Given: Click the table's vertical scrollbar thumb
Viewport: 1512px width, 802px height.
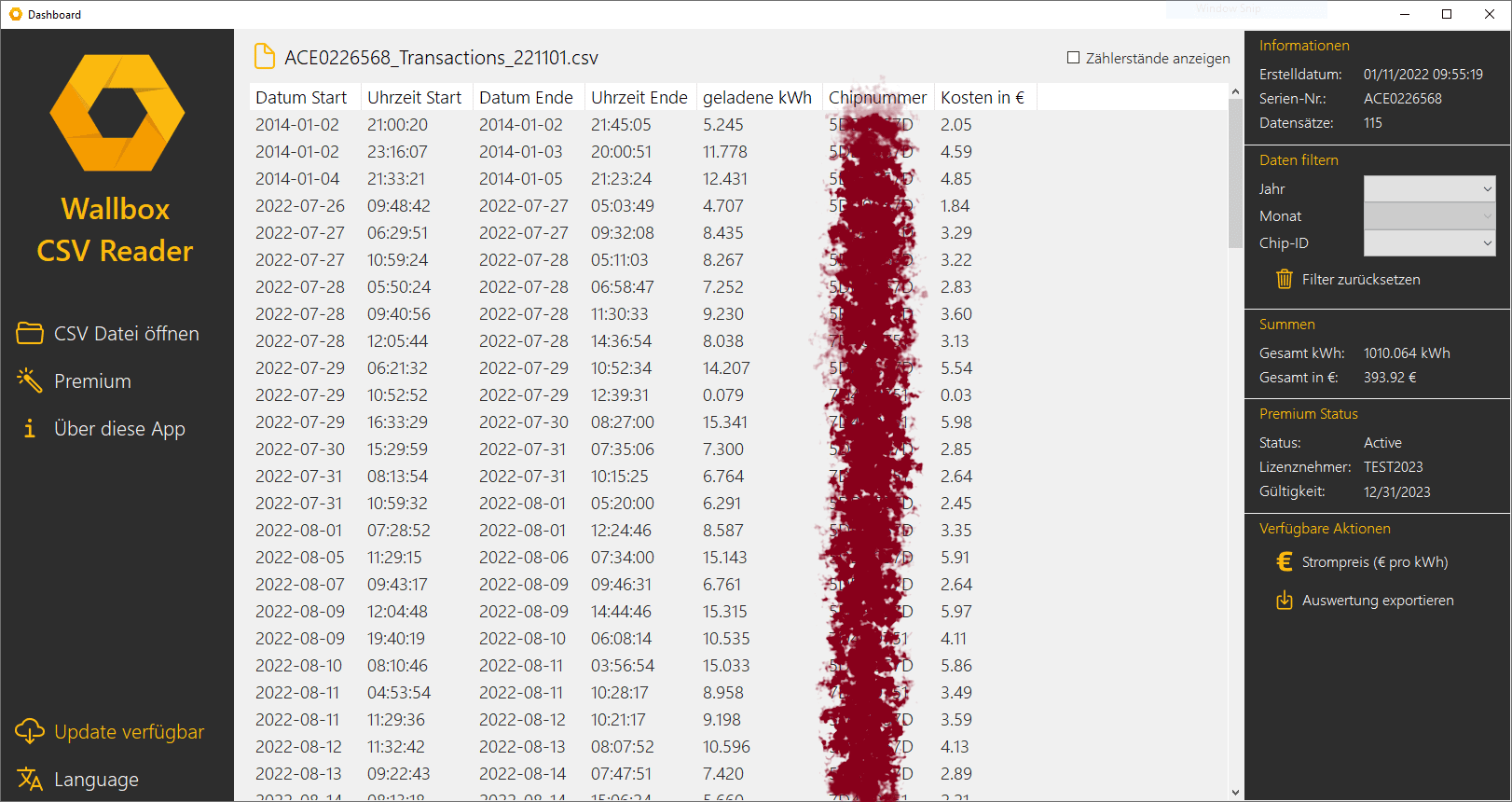Looking at the screenshot, I should click(x=1235, y=173).
